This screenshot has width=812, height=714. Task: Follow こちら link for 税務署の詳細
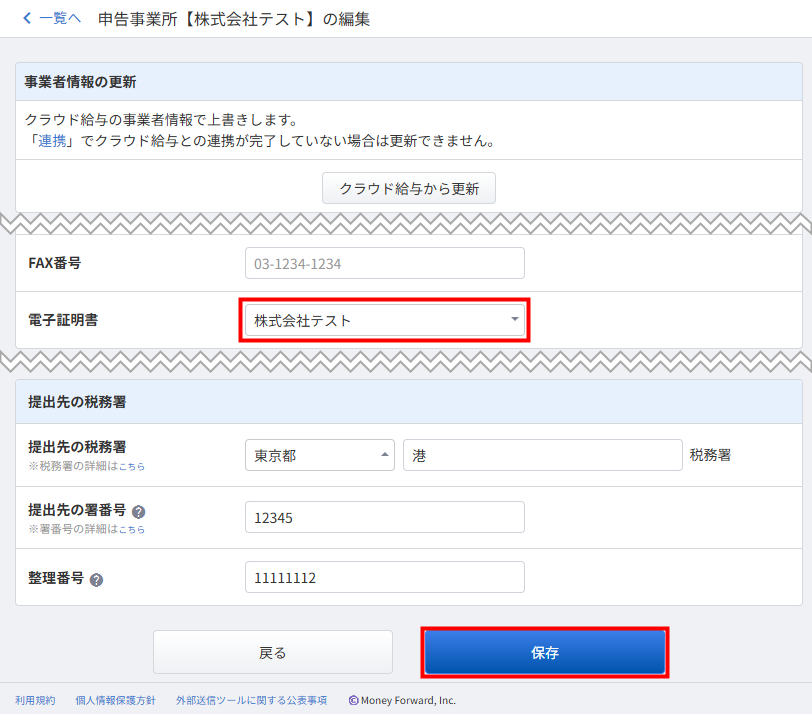[x=132, y=467]
